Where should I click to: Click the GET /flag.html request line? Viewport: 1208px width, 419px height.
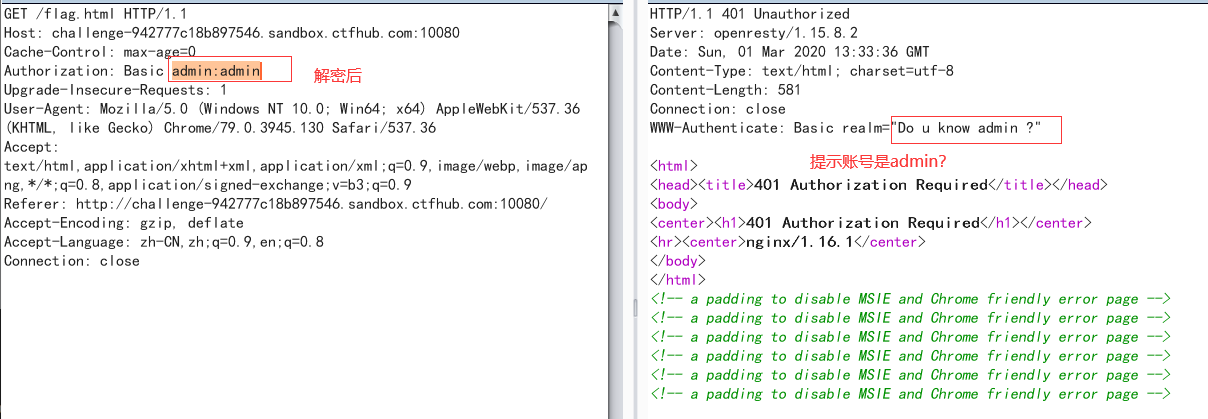(x=95, y=14)
